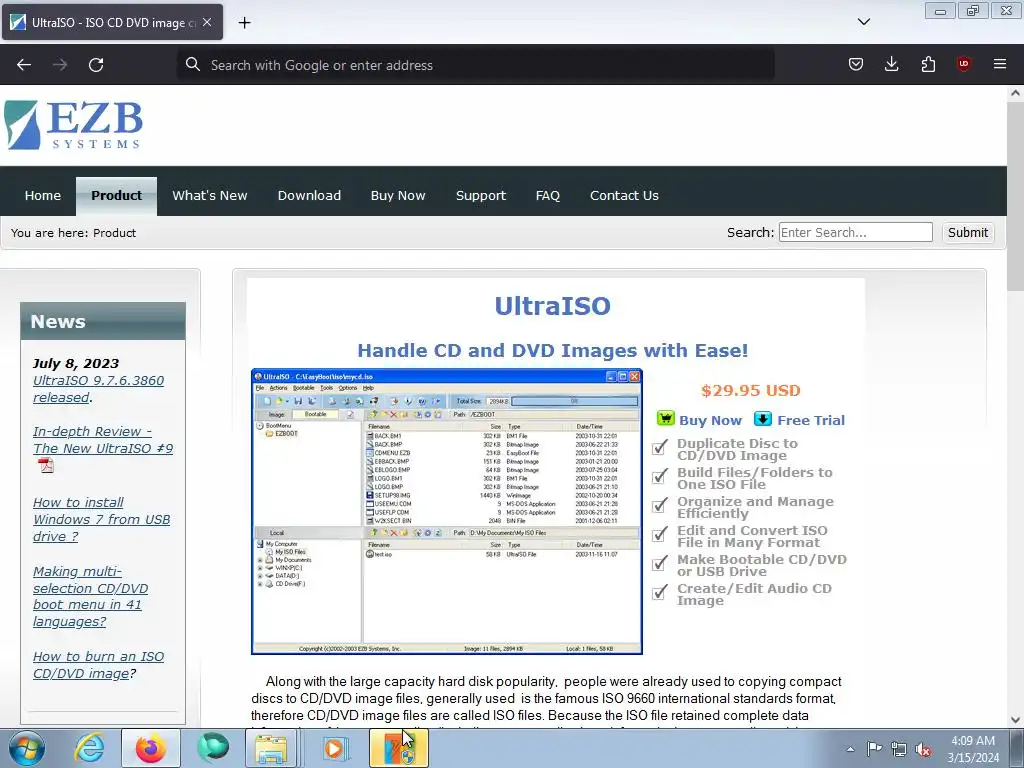This screenshot has height=768, width=1024.
Task: Open the Contact Us navigation tab
Action: tap(624, 195)
